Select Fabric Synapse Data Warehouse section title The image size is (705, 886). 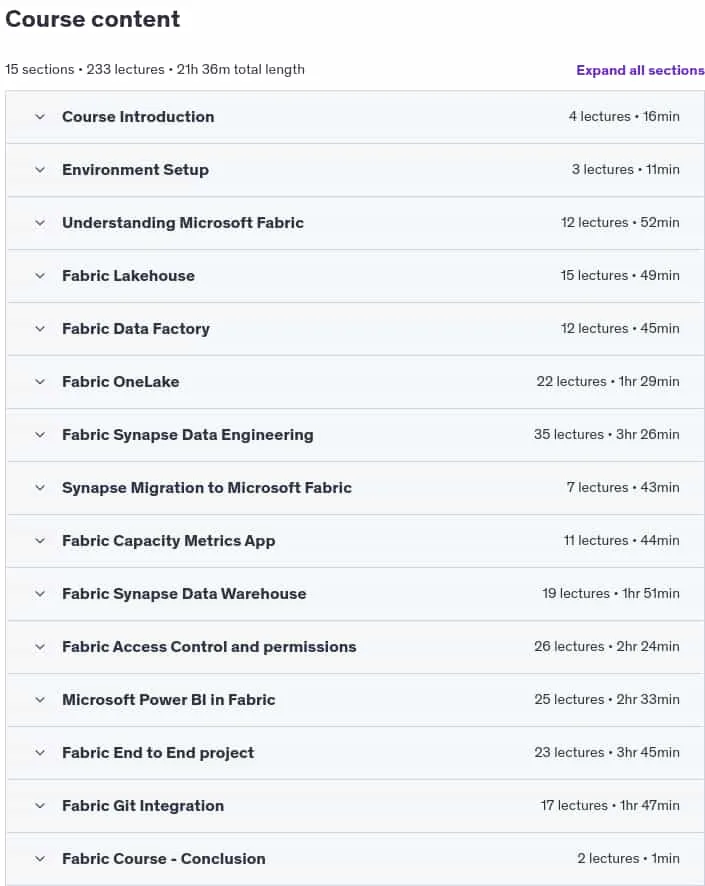point(184,594)
